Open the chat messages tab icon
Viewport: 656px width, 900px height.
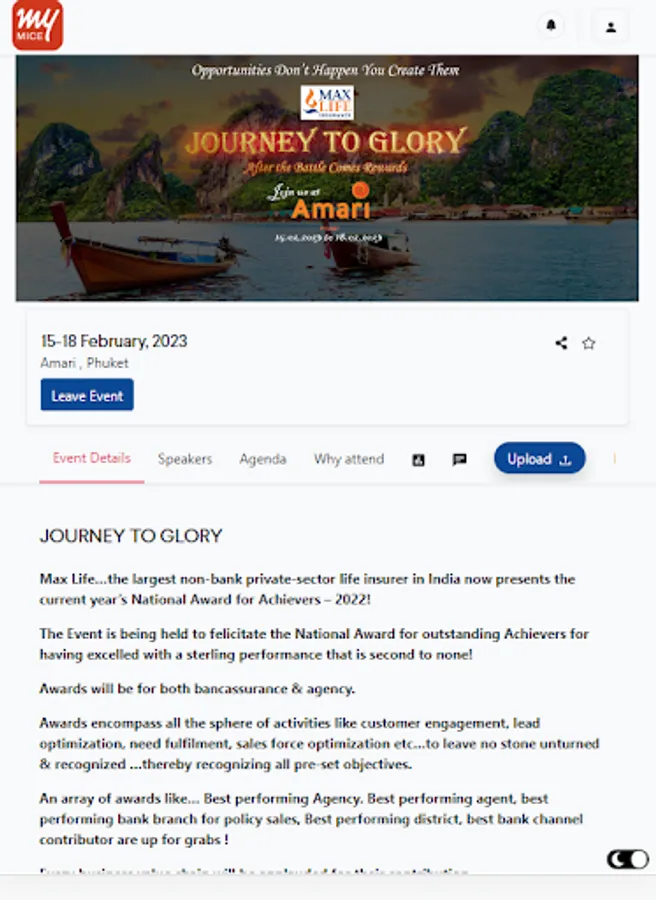pyautogui.click(x=460, y=459)
